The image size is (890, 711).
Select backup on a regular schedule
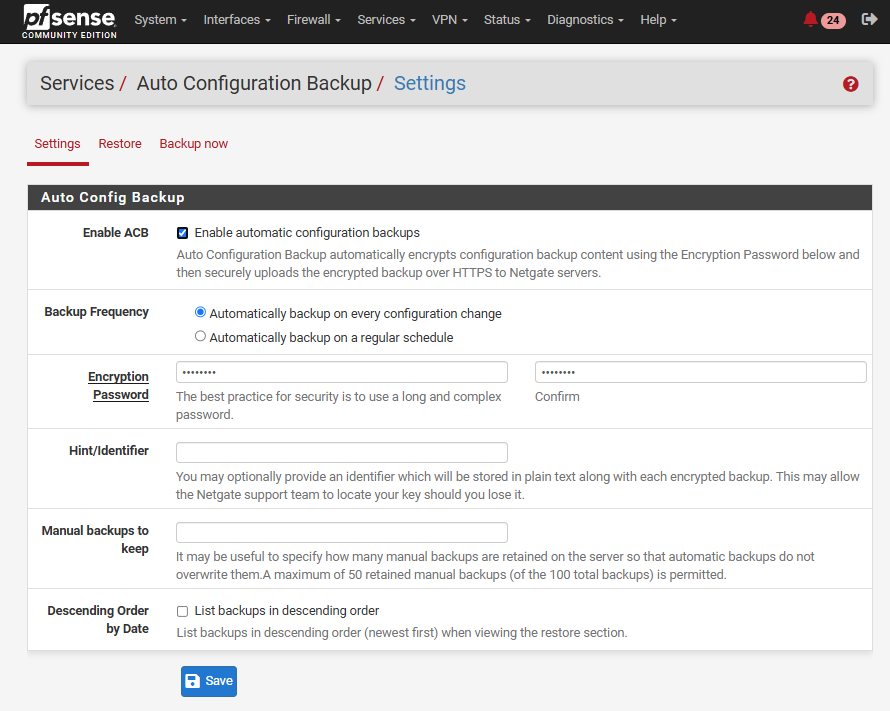pos(200,336)
